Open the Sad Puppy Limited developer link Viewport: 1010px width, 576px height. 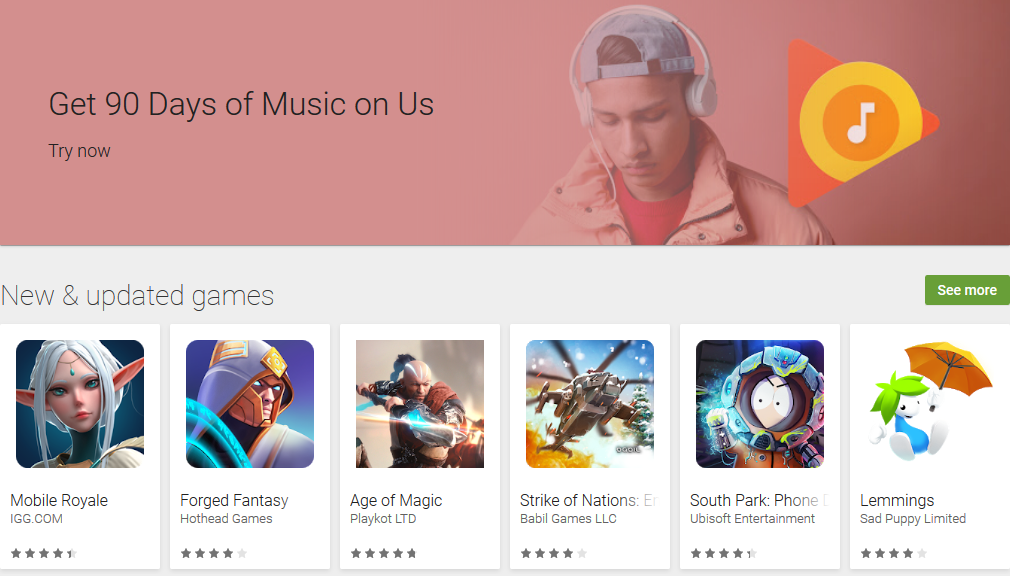click(913, 519)
